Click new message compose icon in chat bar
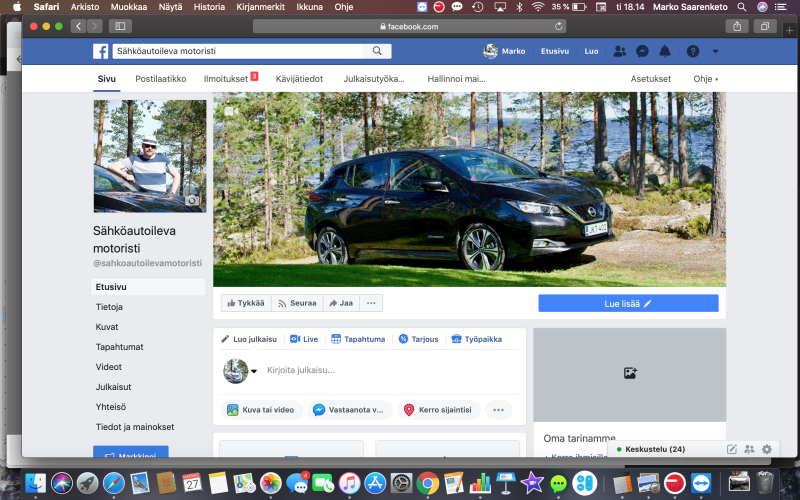Screen dimensions: 800x500 [x=732, y=449]
